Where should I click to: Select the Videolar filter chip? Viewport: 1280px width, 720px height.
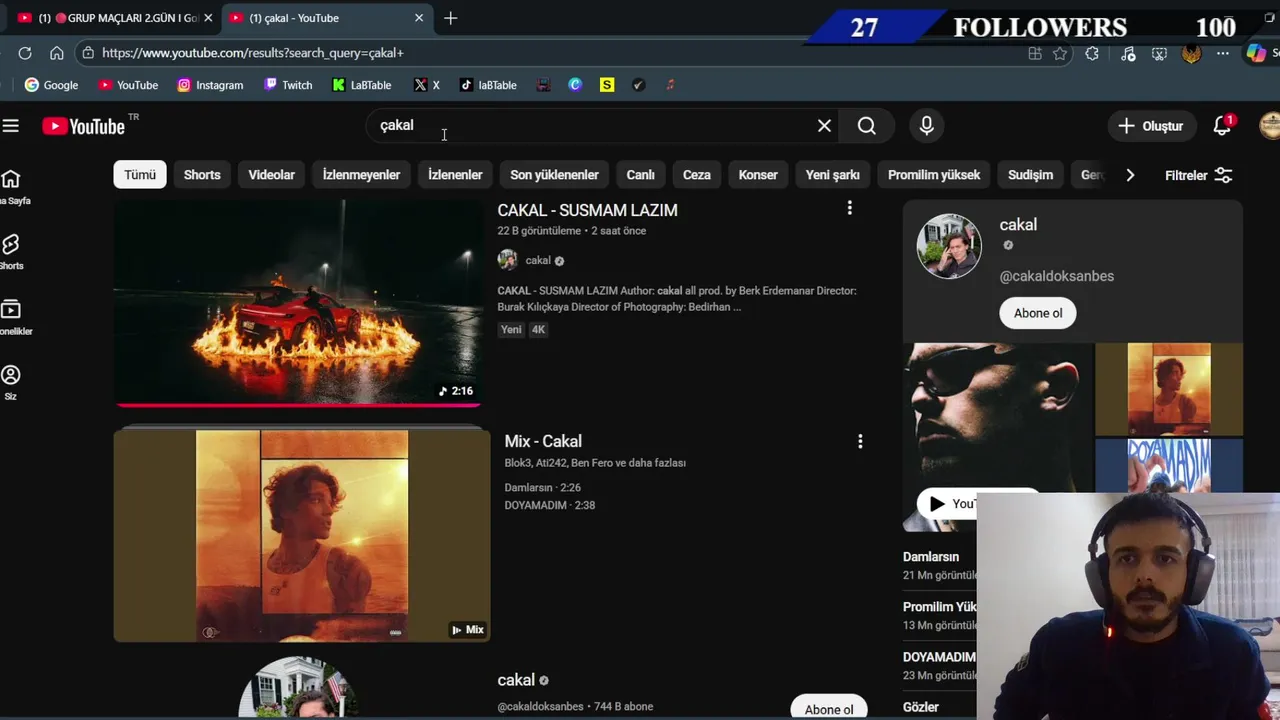click(x=271, y=175)
